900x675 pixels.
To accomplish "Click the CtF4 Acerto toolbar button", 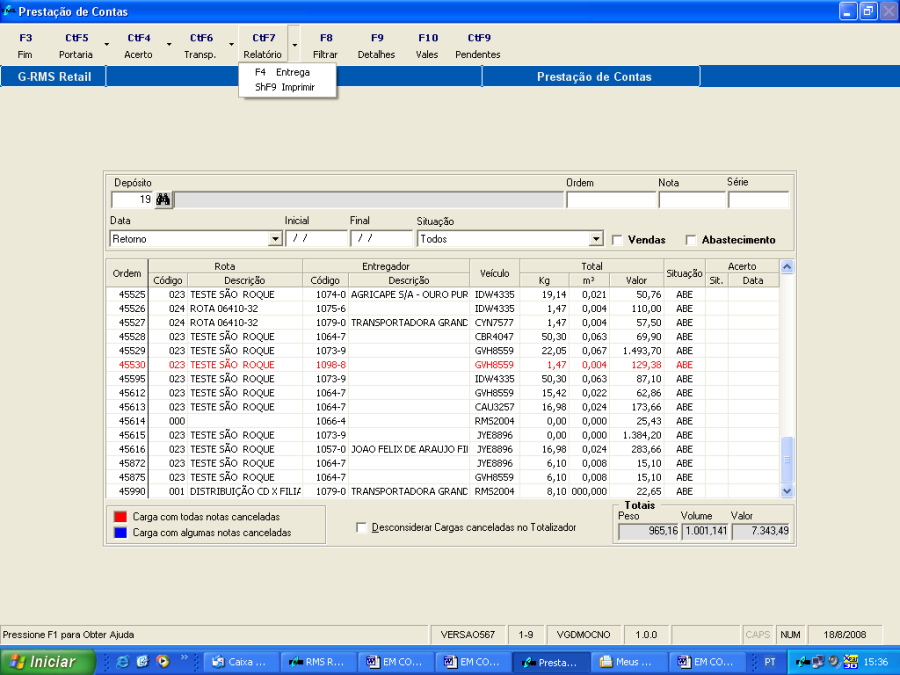I will pyautogui.click(x=138, y=45).
